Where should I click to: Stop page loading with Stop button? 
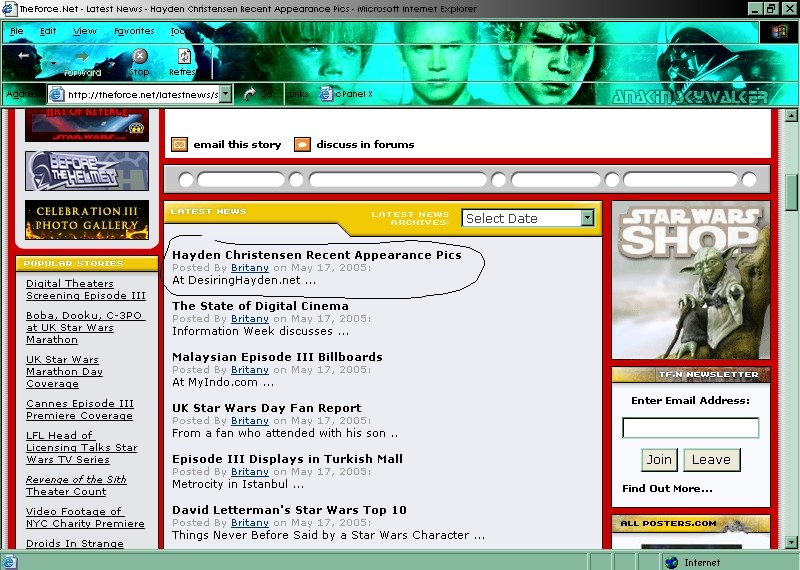pyautogui.click(x=139, y=56)
